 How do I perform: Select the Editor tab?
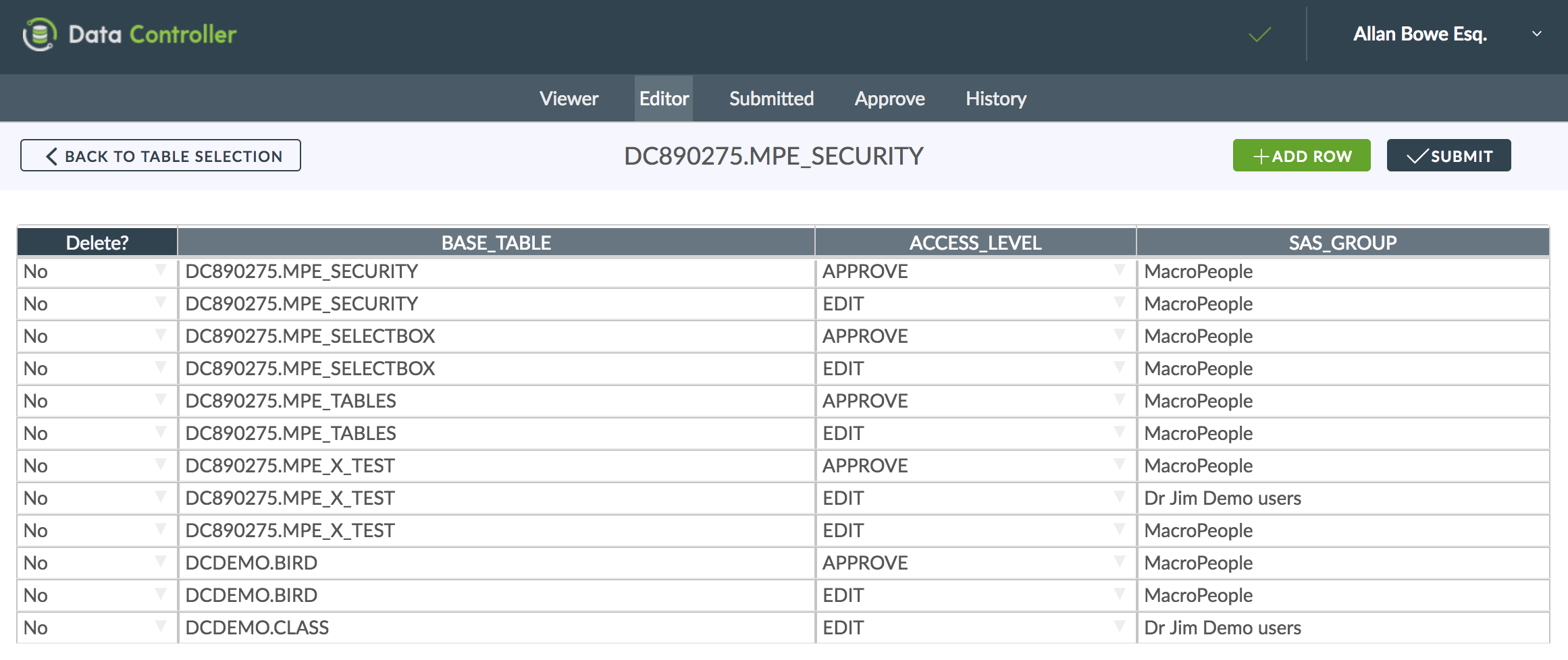click(x=663, y=99)
